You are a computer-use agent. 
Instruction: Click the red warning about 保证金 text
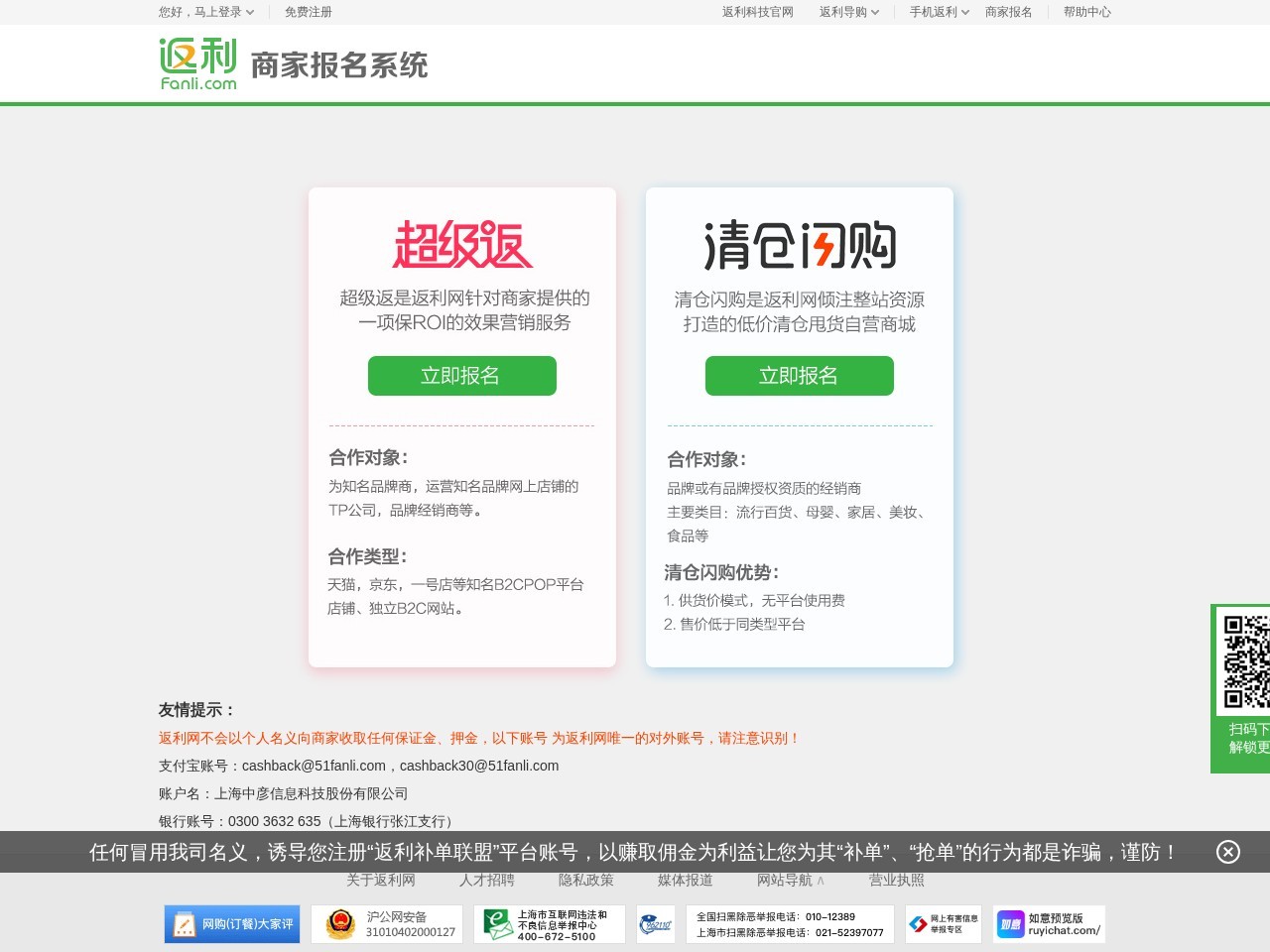[479, 738]
